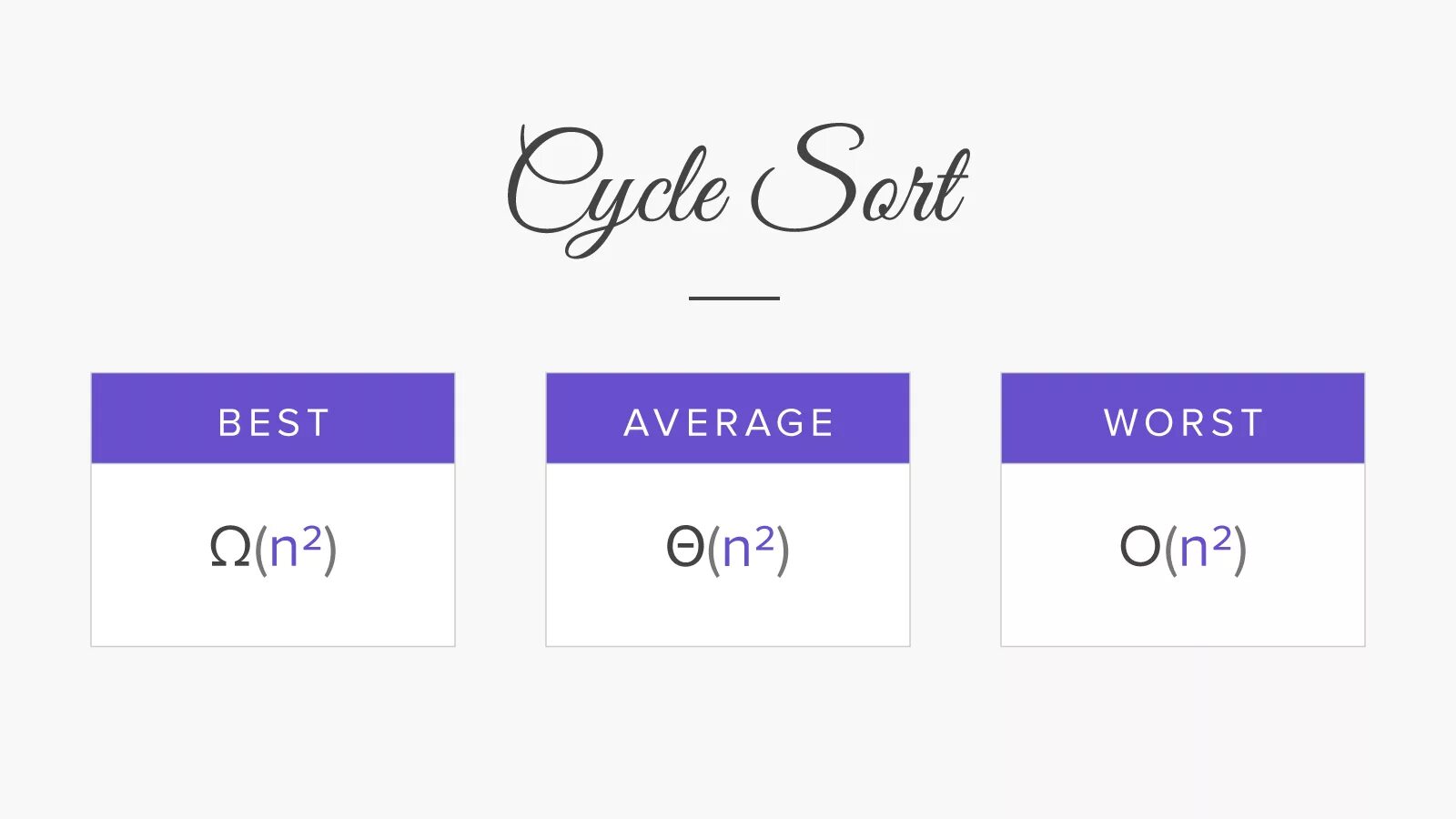The height and width of the screenshot is (819, 1456).
Task: Click the Theta symbol in the Average card
Action: (x=684, y=548)
